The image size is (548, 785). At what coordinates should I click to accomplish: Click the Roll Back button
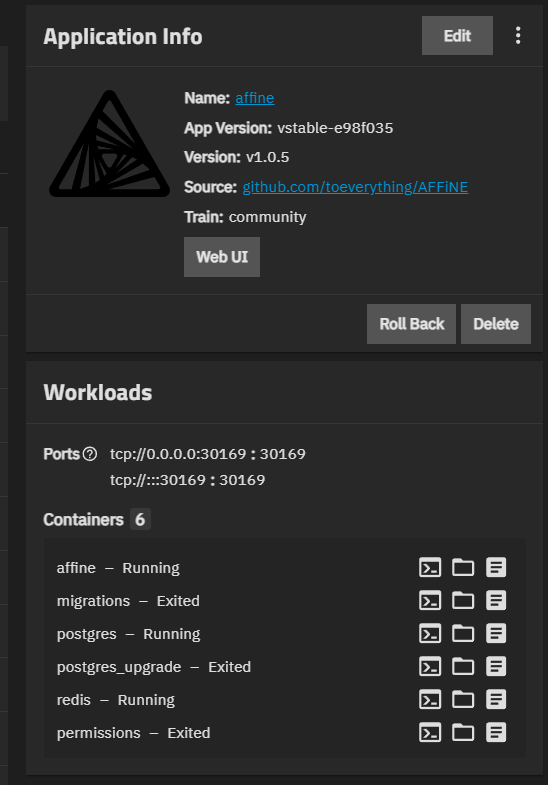pos(411,324)
